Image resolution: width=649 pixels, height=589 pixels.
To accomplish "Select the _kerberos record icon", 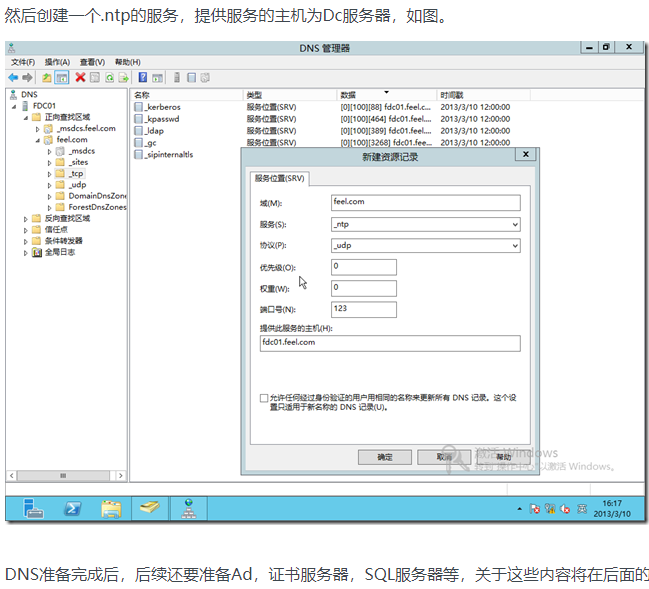I will point(139,107).
